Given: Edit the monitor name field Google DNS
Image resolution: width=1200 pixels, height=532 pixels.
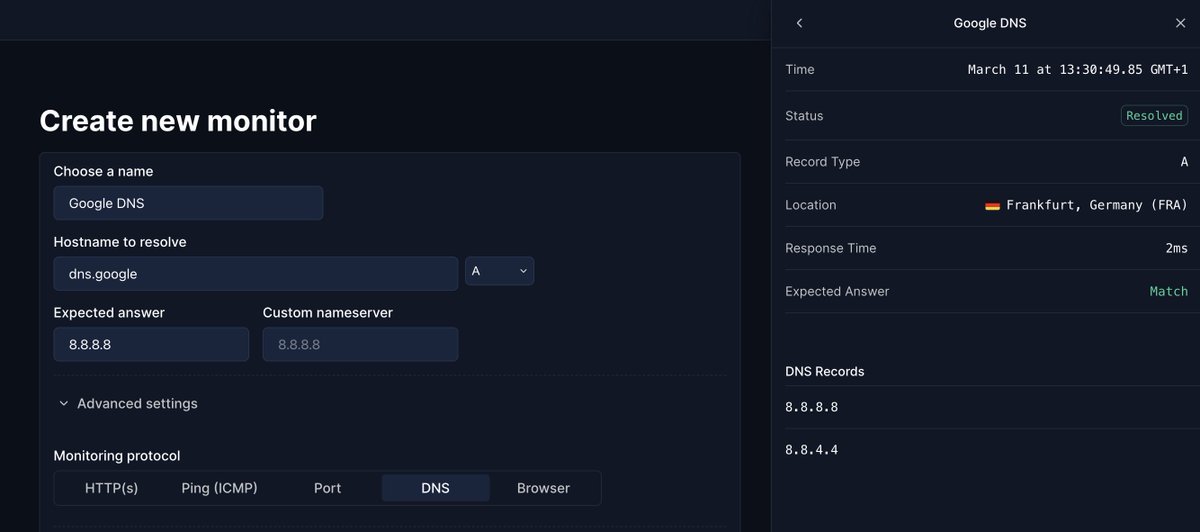Looking at the screenshot, I should point(188,203).
